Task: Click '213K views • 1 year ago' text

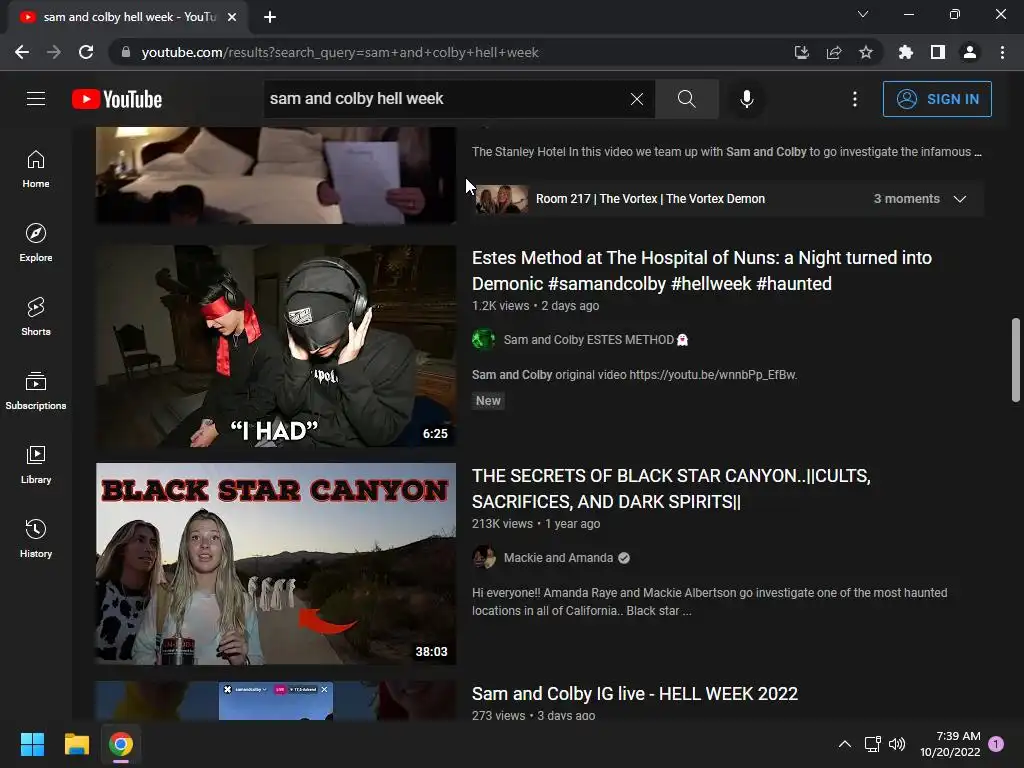Action: (x=536, y=524)
